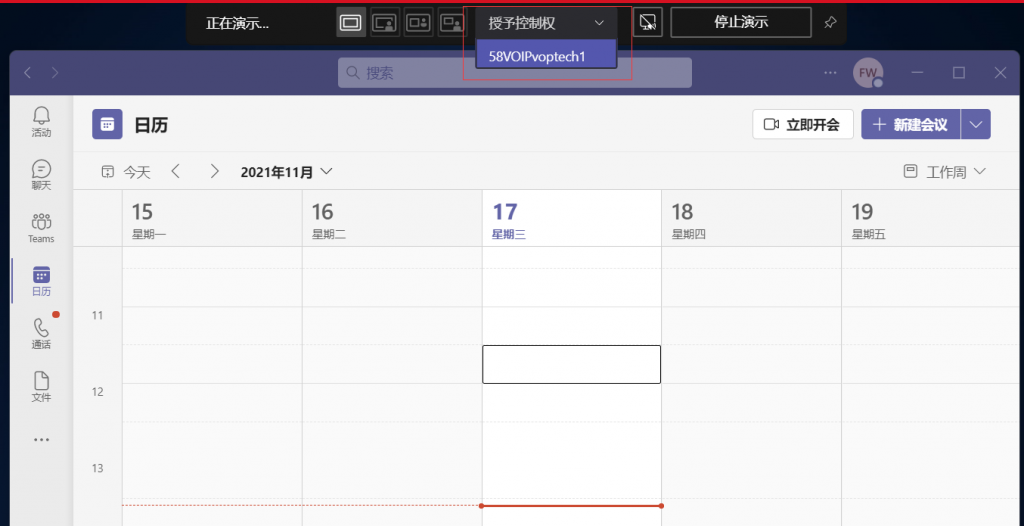Open the 工作周 view dropdown
The height and width of the screenshot is (526, 1024).
944,172
